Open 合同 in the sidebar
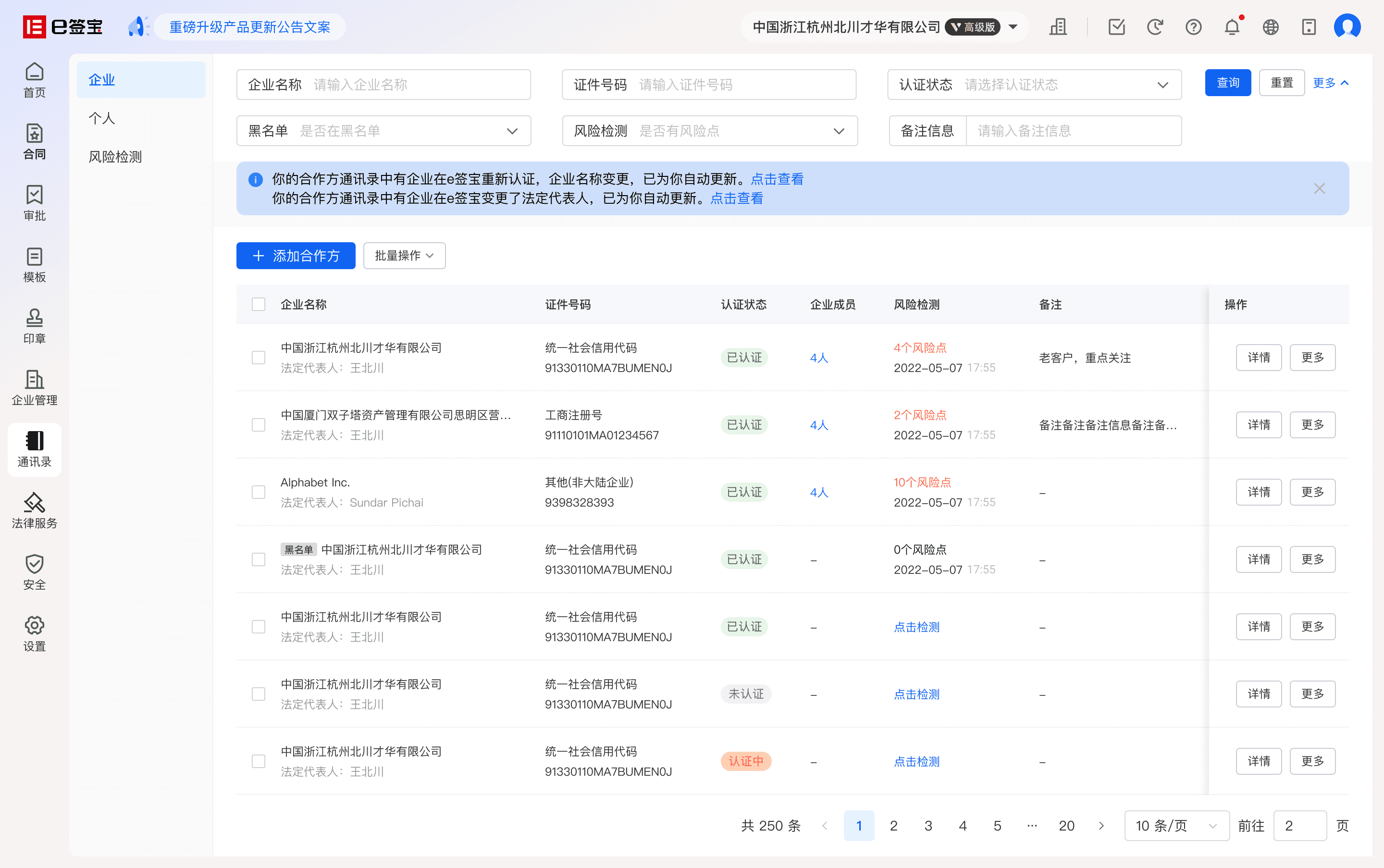Image resolution: width=1384 pixels, height=868 pixels. pos(35,141)
